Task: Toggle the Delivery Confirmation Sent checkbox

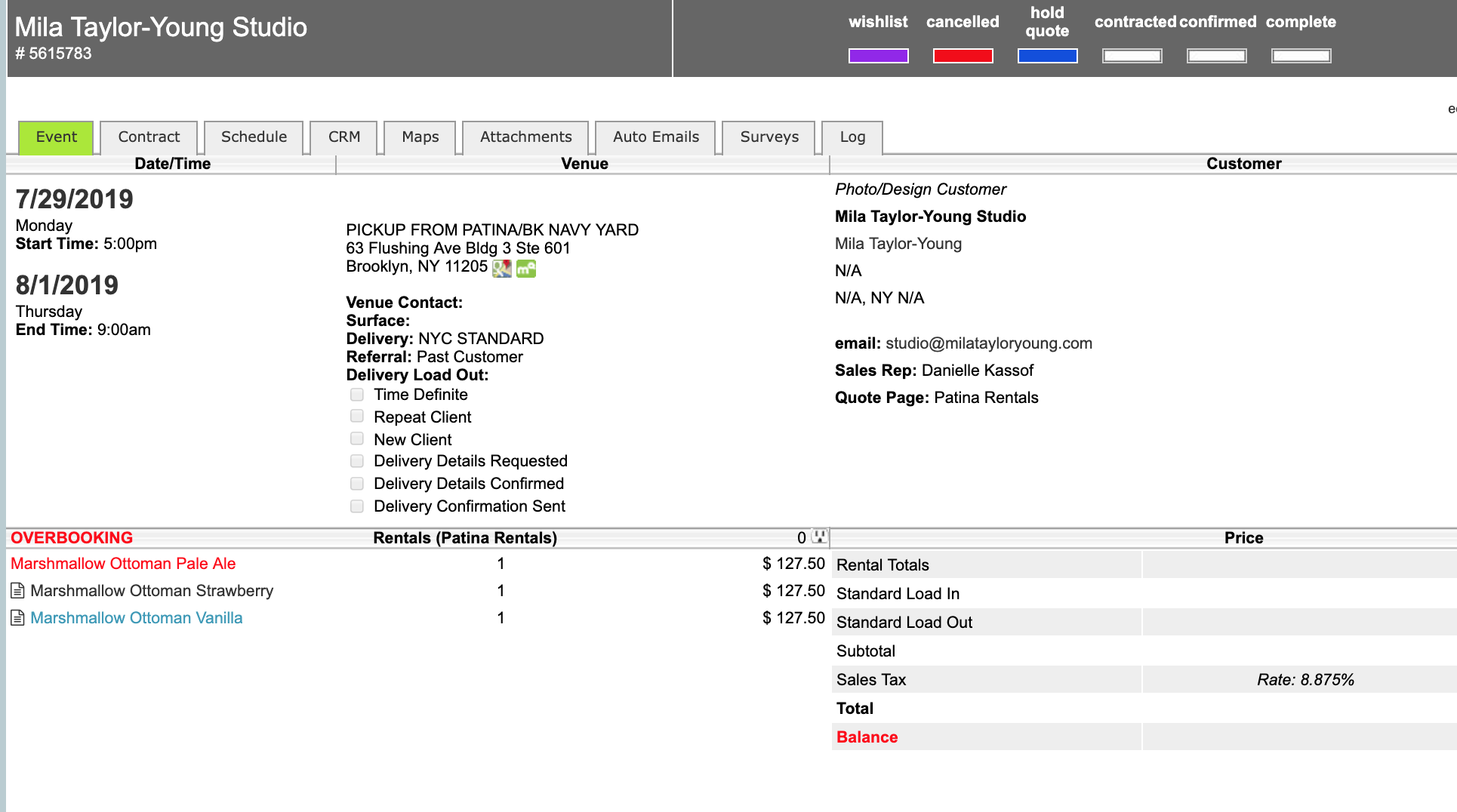Action: click(x=357, y=506)
